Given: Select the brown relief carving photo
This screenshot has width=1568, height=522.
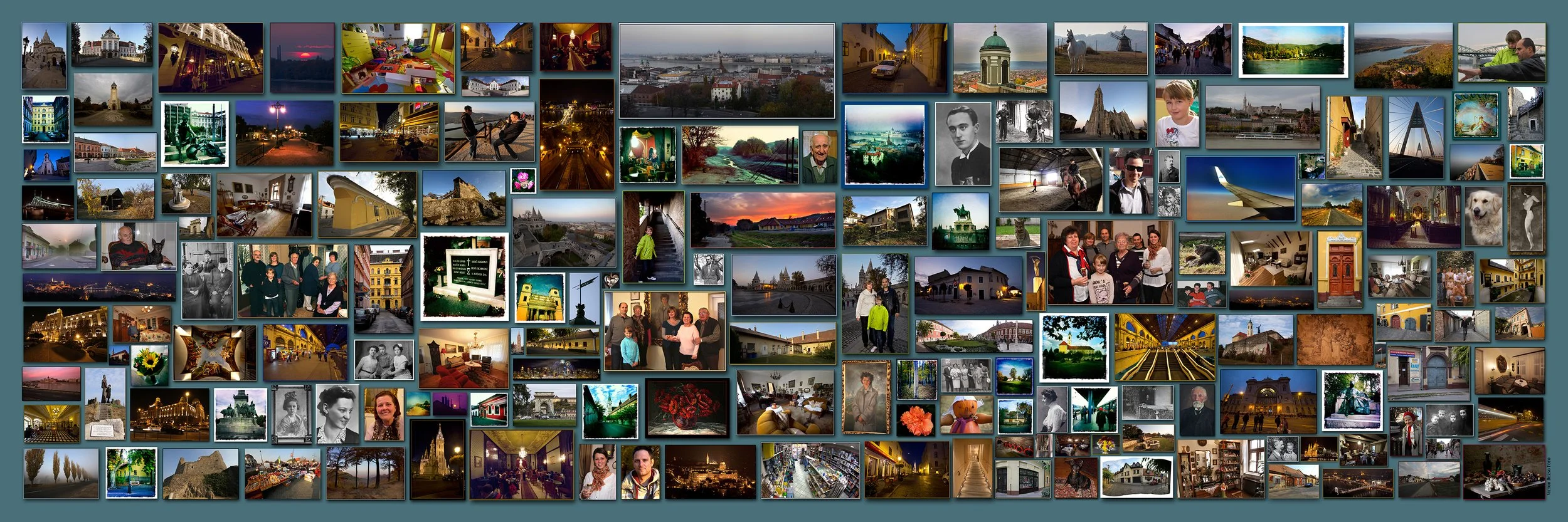Looking at the screenshot, I should pos(1335,340).
